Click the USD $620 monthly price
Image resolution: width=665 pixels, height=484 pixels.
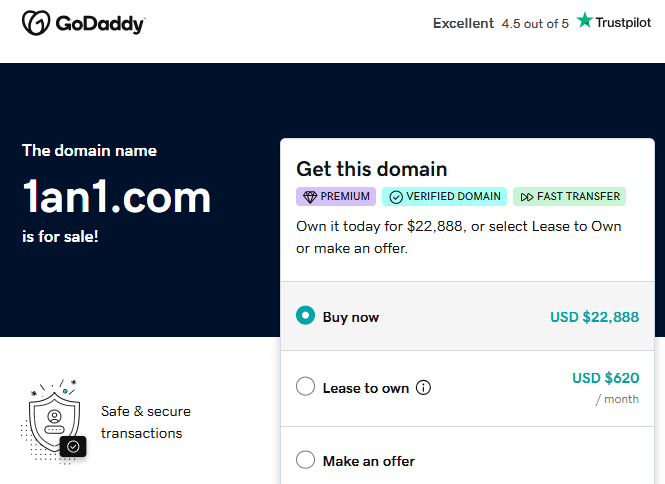click(606, 378)
